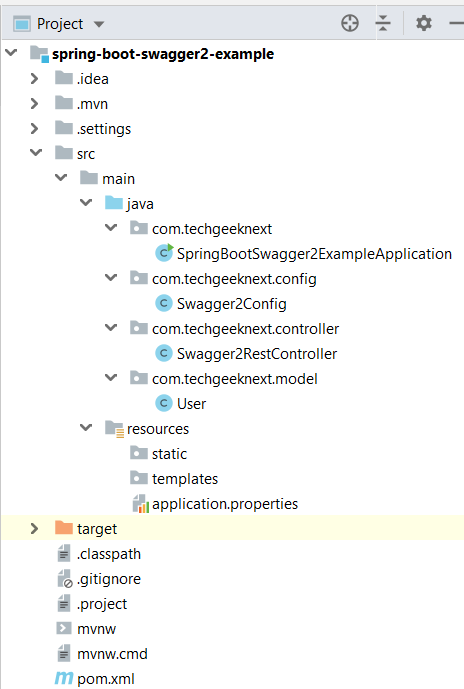Click the application.properties file icon
Image resolution: width=464 pixels, height=689 pixels.
(x=140, y=504)
